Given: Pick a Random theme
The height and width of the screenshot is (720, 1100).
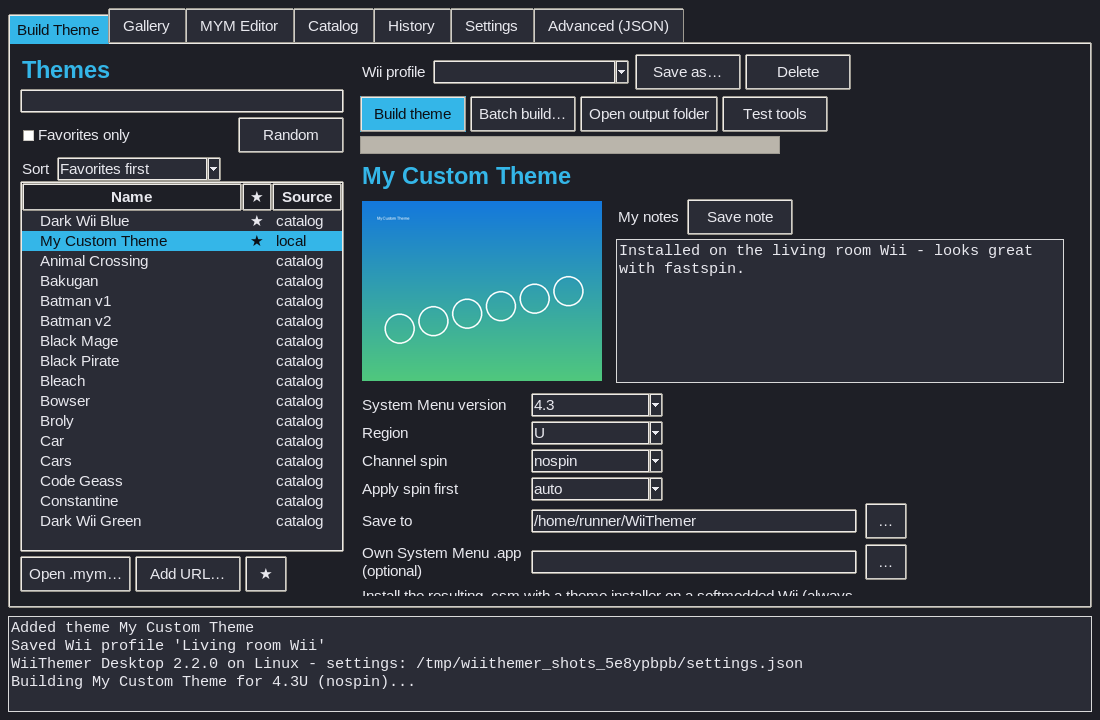Looking at the screenshot, I should pyautogui.click(x=290, y=135).
